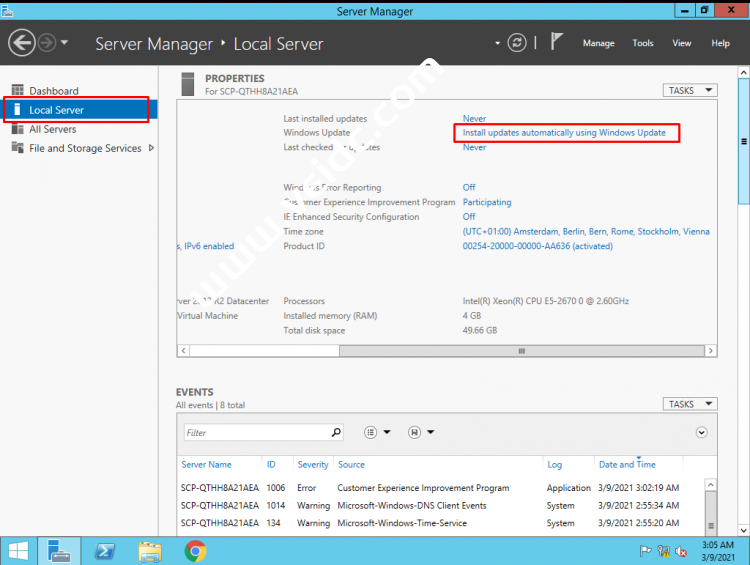Click the Product ID activation link
The height and width of the screenshot is (565, 750).
pyautogui.click(x=537, y=246)
